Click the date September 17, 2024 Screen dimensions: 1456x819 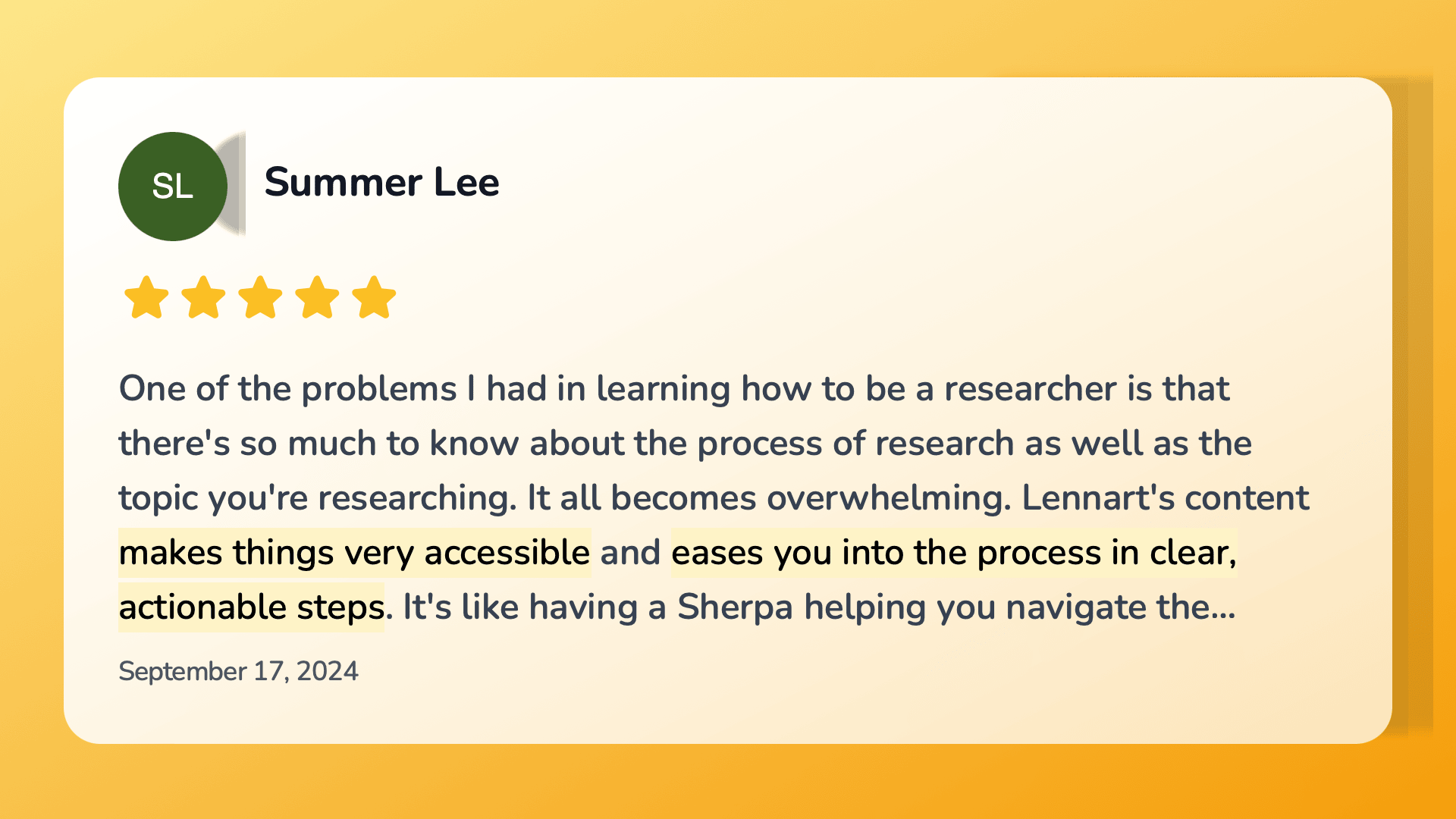click(x=238, y=671)
